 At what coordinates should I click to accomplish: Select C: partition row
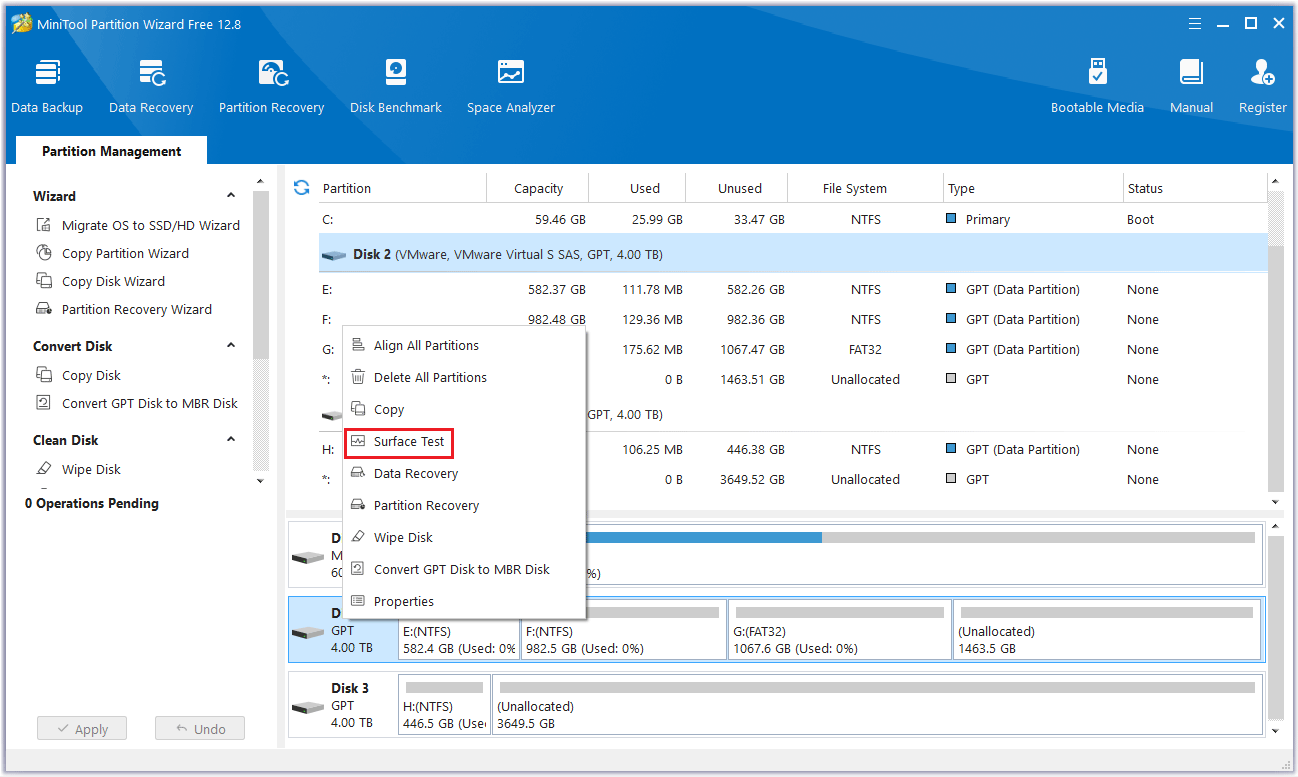pyautogui.click(x=793, y=219)
